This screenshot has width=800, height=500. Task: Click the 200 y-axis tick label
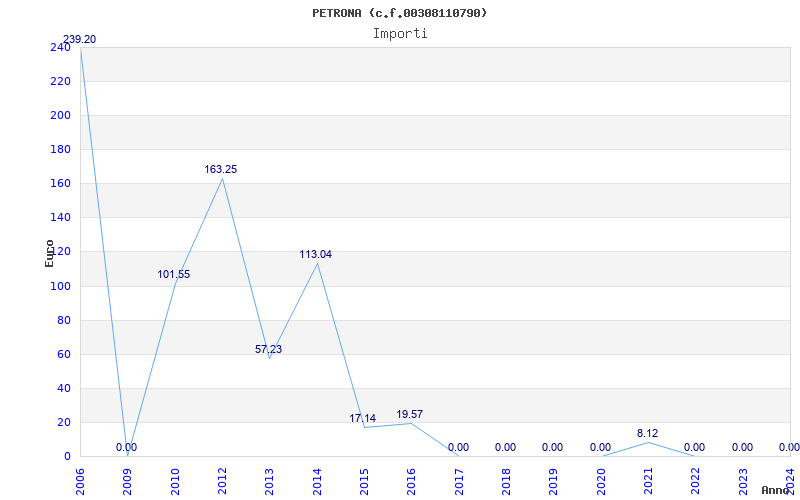coord(60,116)
